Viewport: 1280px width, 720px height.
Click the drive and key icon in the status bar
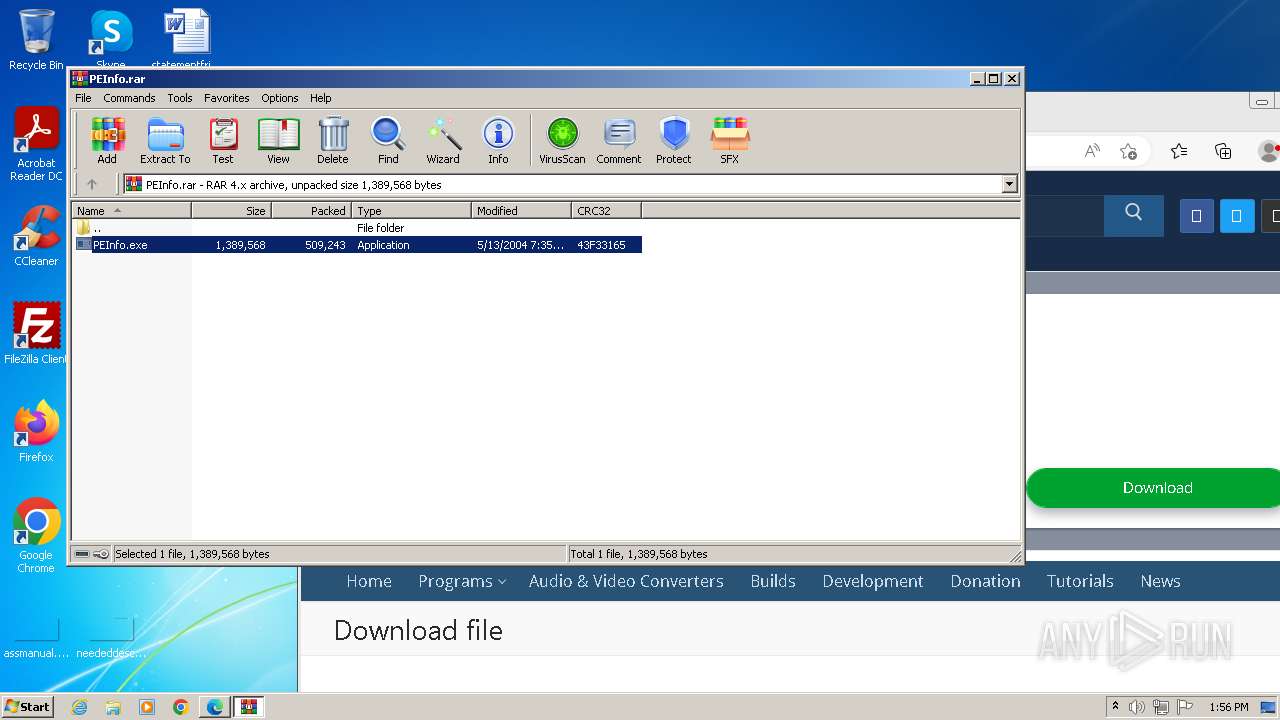(92, 554)
